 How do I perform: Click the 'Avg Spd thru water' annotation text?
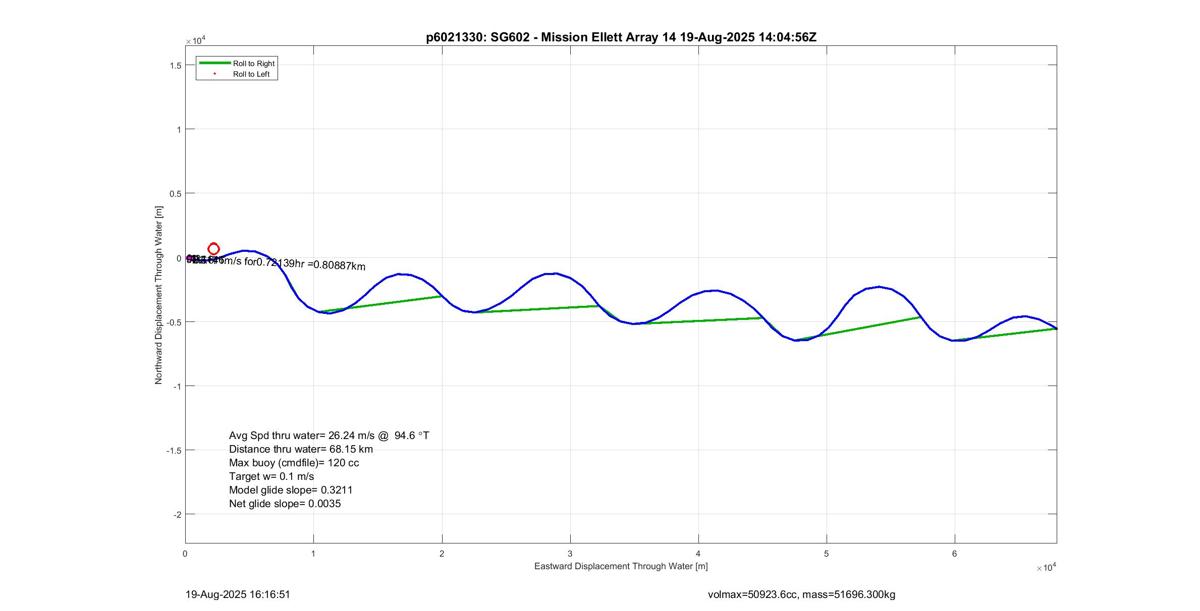[x=329, y=436]
